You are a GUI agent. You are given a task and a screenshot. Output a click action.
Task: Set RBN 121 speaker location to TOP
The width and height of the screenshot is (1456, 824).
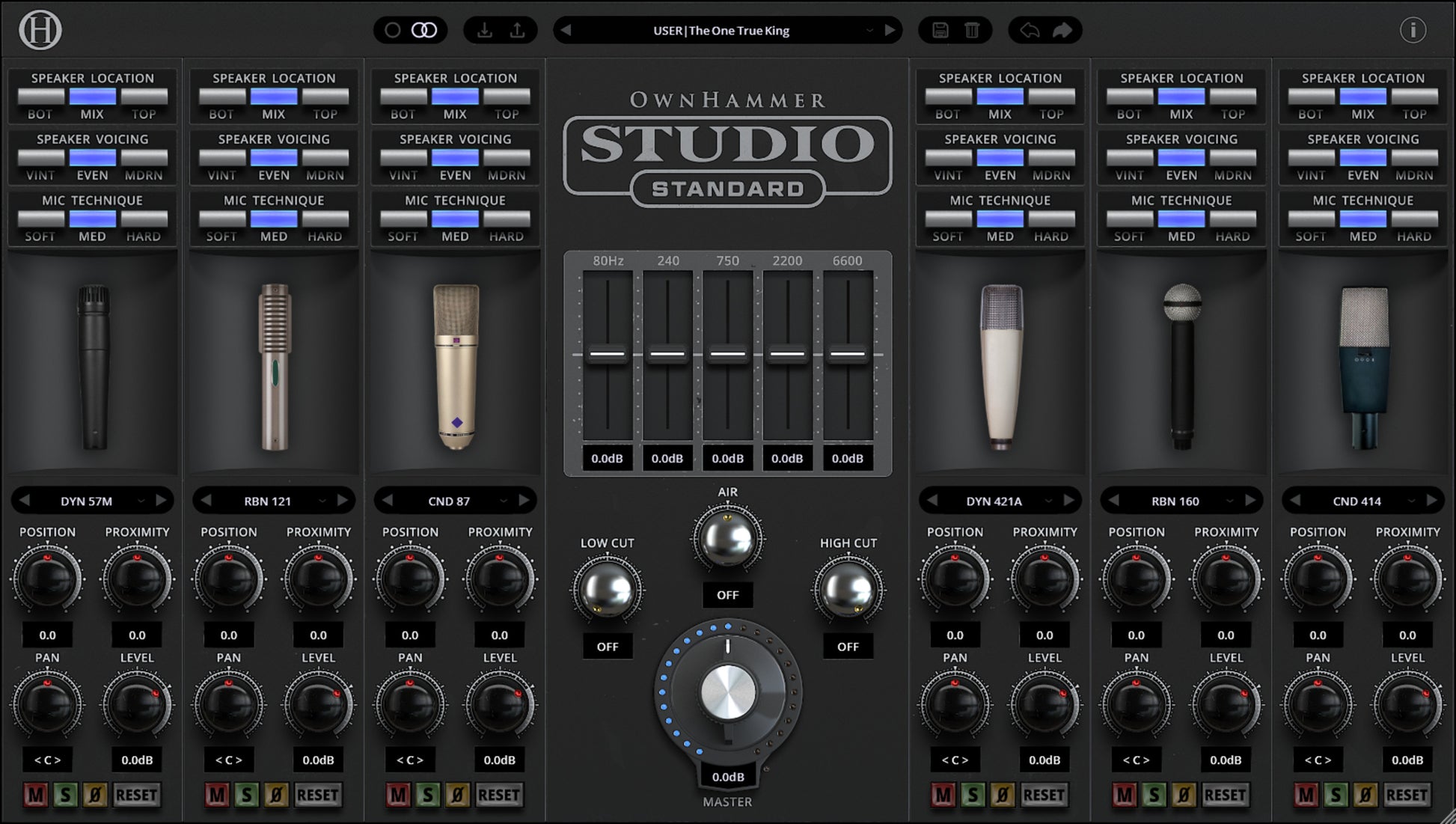(325, 97)
